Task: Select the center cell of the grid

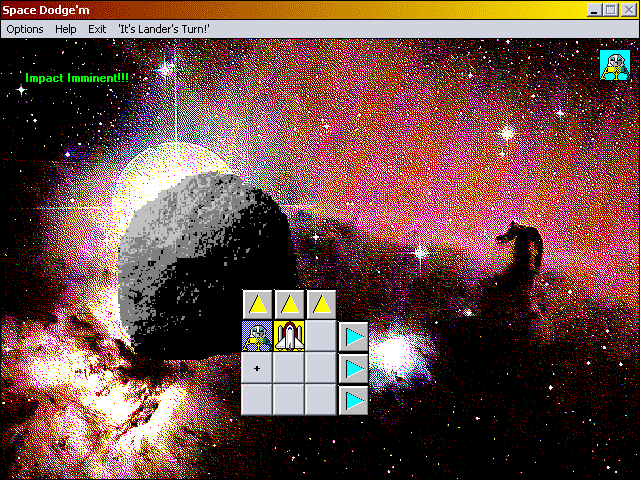Action: point(289,369)
